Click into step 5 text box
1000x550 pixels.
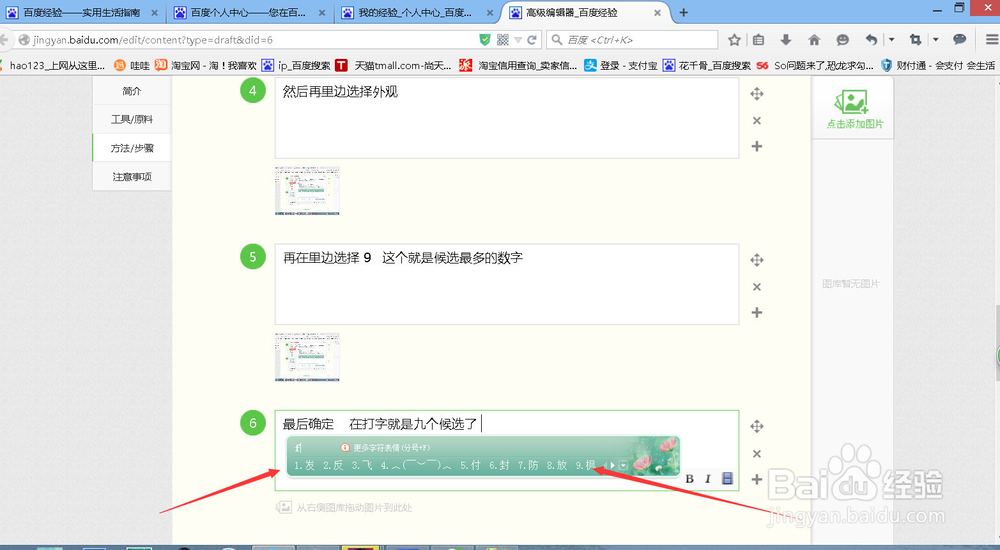click(507, 284)
